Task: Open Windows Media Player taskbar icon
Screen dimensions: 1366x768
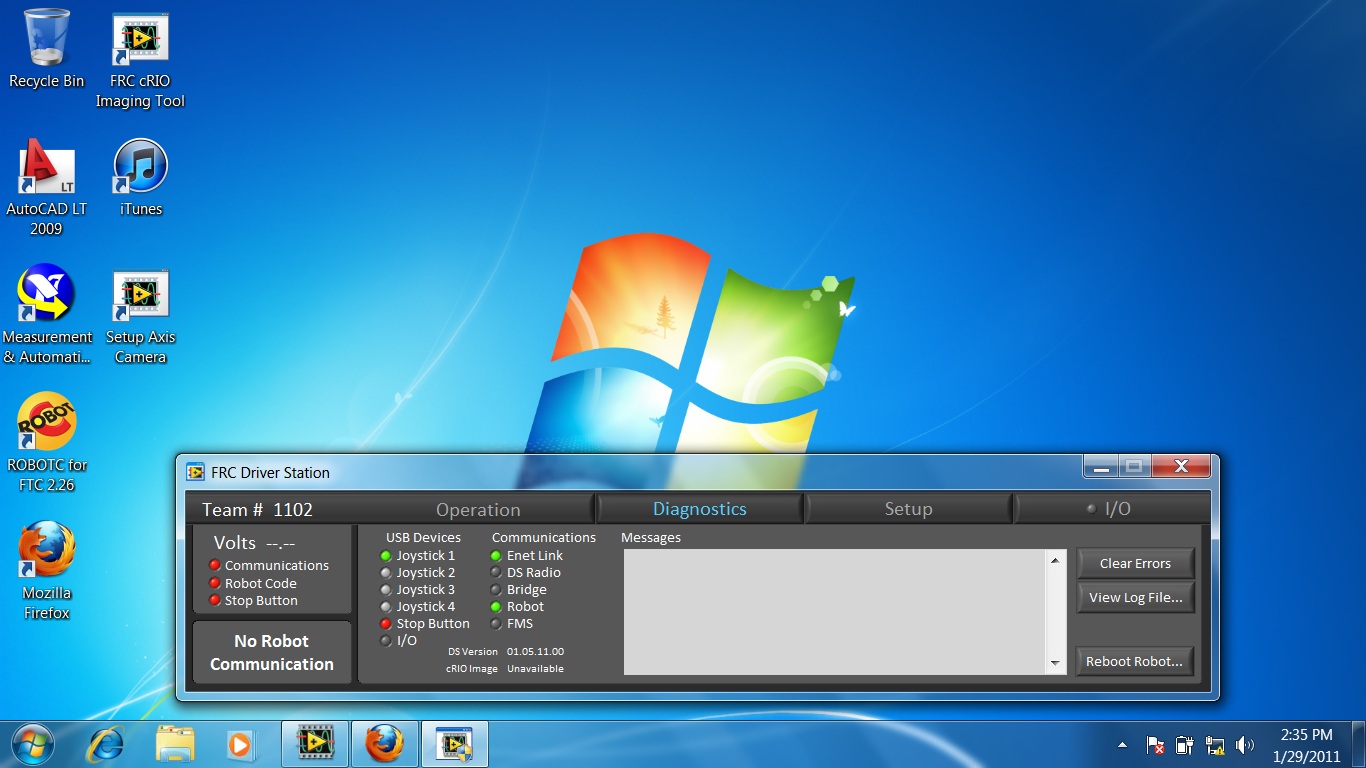Action: point(240,744)
